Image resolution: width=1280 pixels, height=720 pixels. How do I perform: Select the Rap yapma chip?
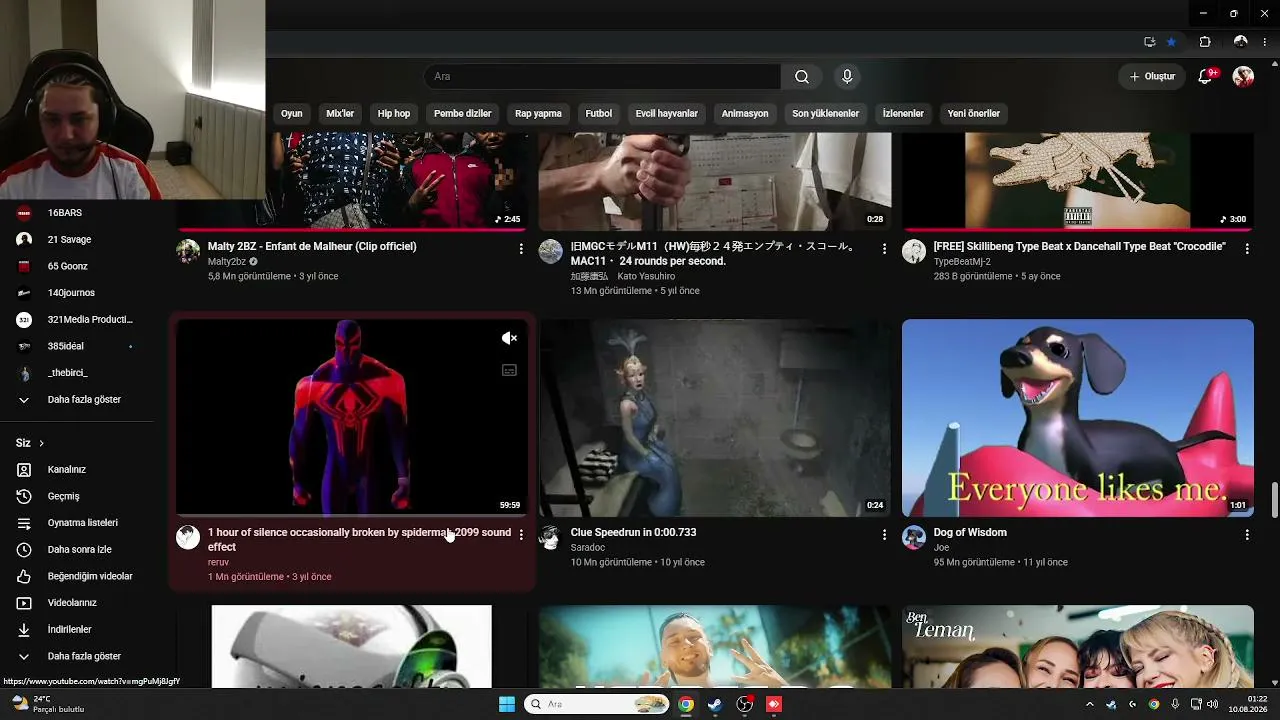tap(538, 114)
